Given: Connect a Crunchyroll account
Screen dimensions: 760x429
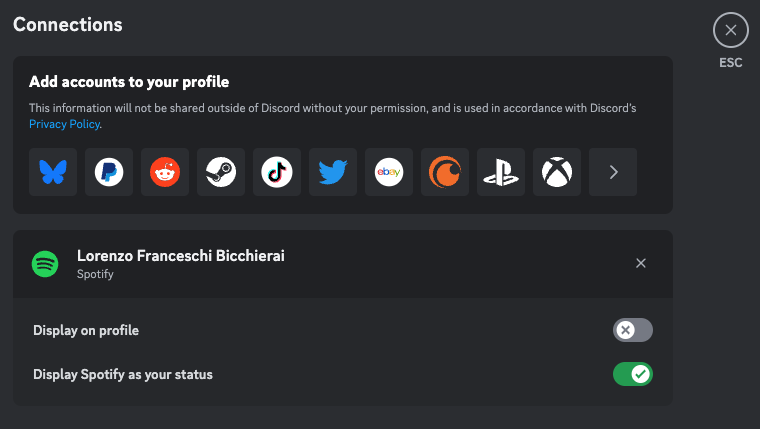Looking at the screenshot, I should point(445,173).
